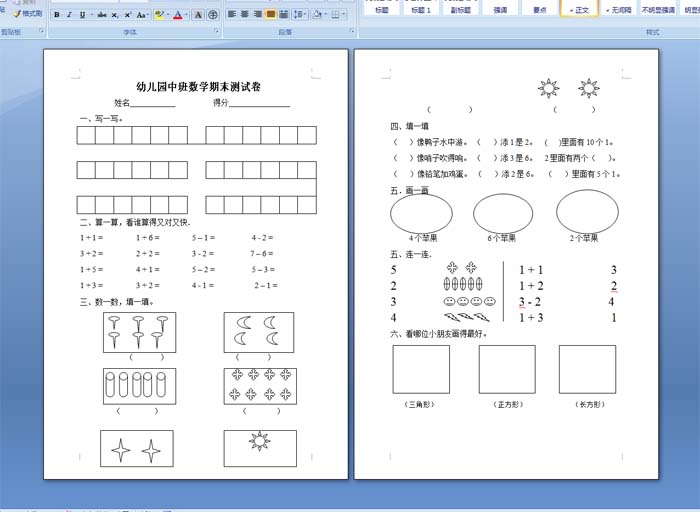Apply yellow text highlight color

point(159,15)
